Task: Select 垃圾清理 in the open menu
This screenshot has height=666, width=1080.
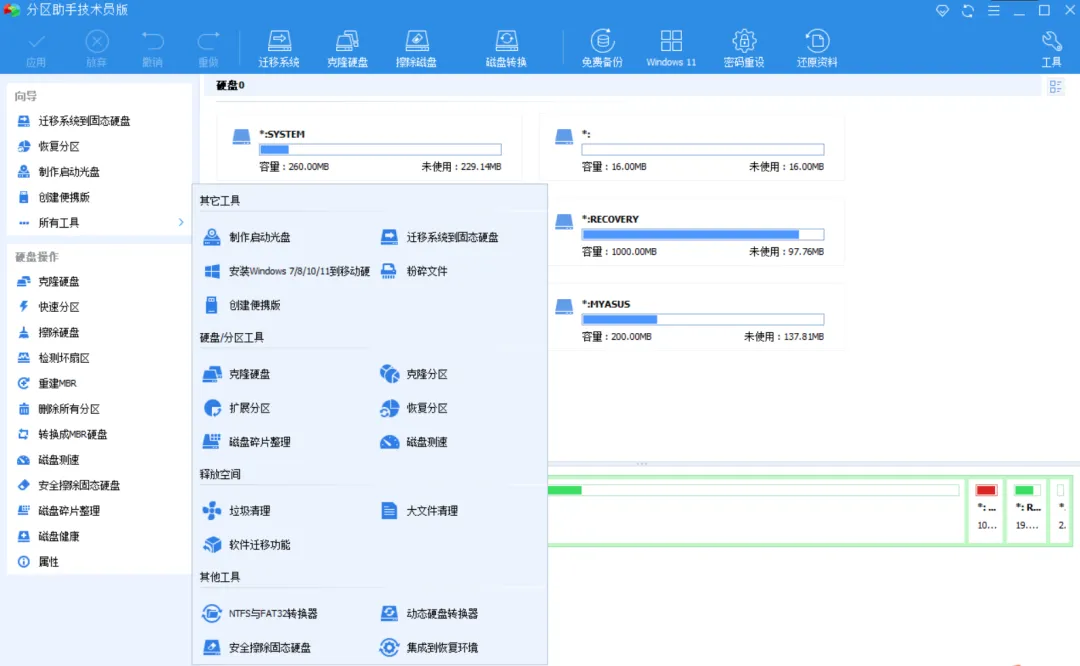Action: point(248,510)
